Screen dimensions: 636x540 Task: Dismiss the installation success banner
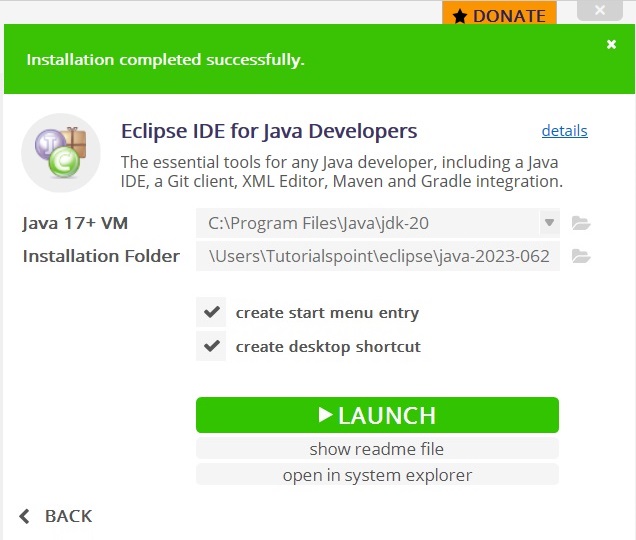click(x=611, y=44)
